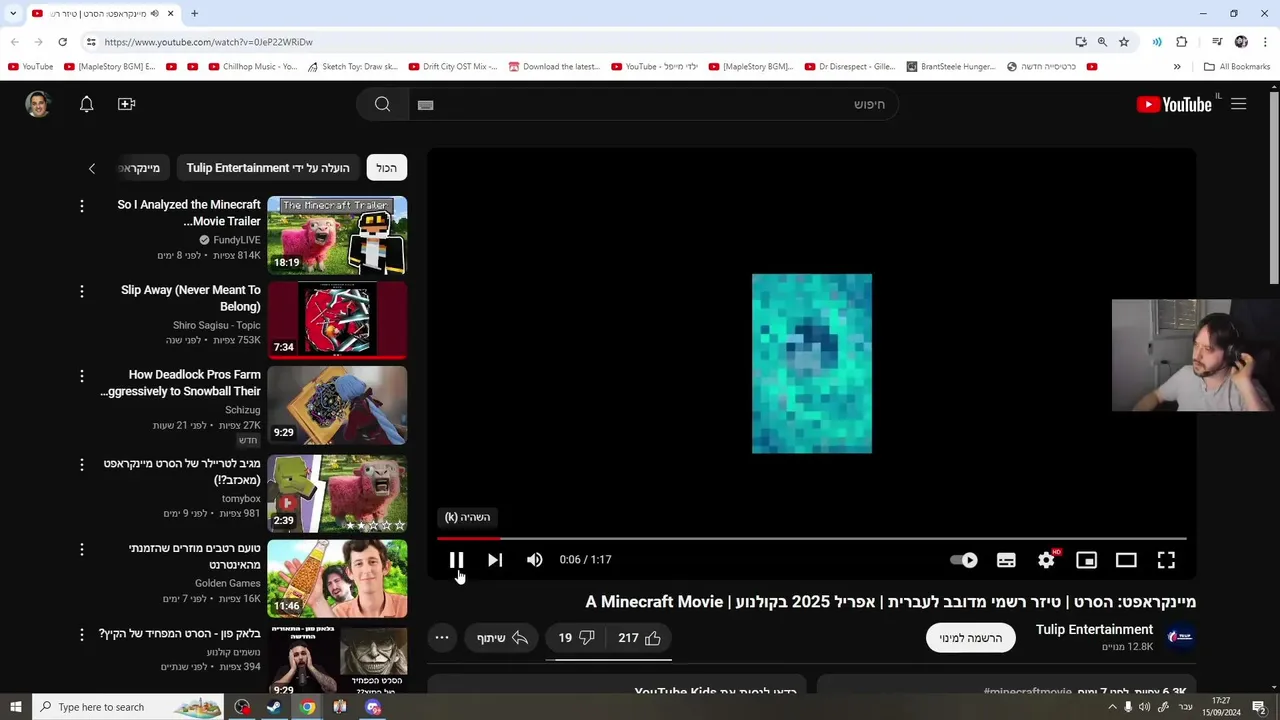Reload the page in Chrome
The height and width of the screenshot is (720, 1280).
tap(62, 42)
